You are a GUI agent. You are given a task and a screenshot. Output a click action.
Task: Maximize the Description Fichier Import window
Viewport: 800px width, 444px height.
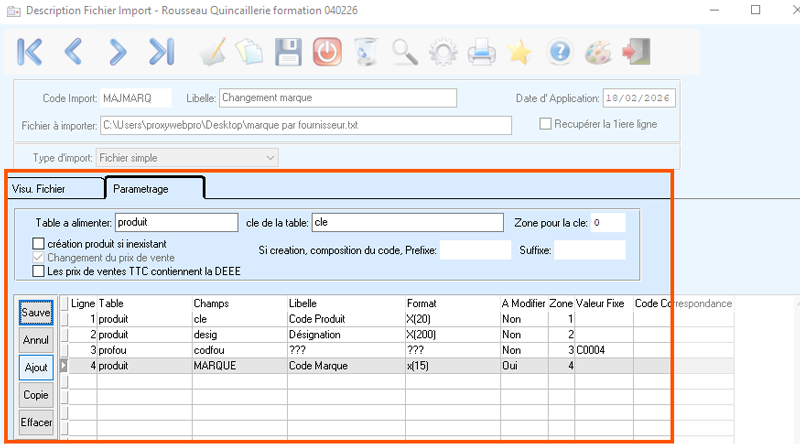pos(756,10)
